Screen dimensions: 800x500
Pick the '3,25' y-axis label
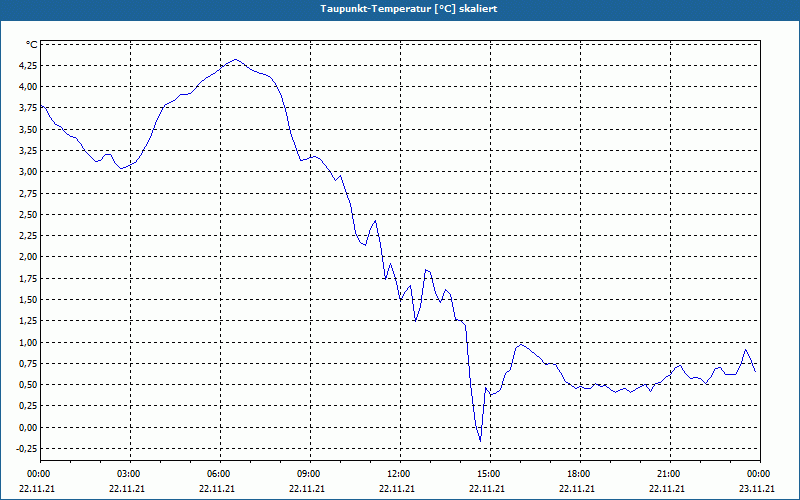pos(28,151)
